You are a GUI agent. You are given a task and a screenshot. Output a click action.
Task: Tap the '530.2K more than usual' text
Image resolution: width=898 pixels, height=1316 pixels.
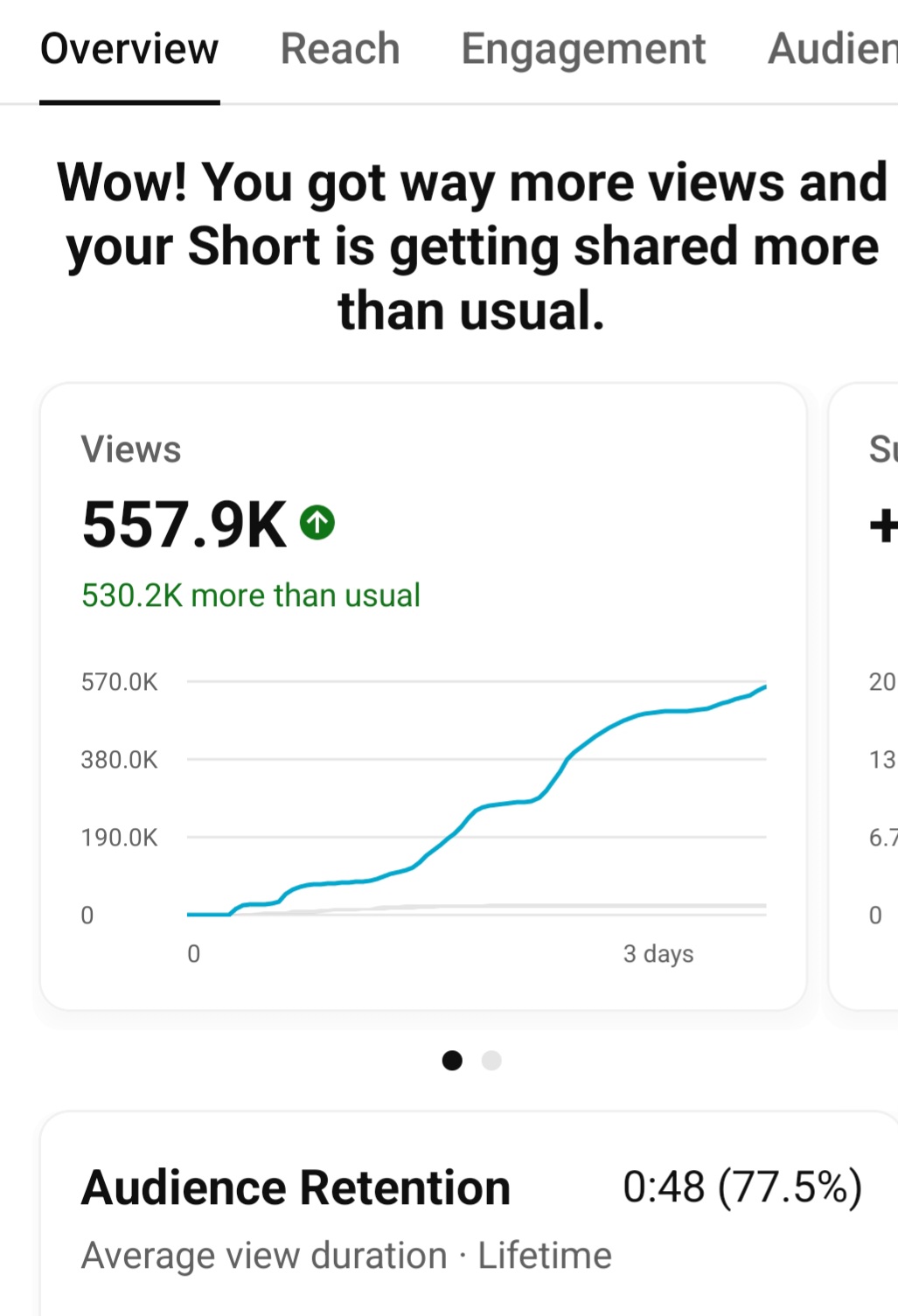tap(251, 595)
